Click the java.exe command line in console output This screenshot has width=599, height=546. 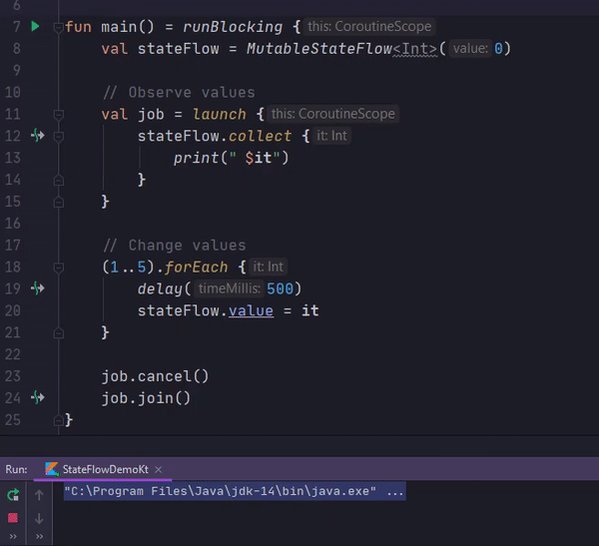click(x=234, y=491)
